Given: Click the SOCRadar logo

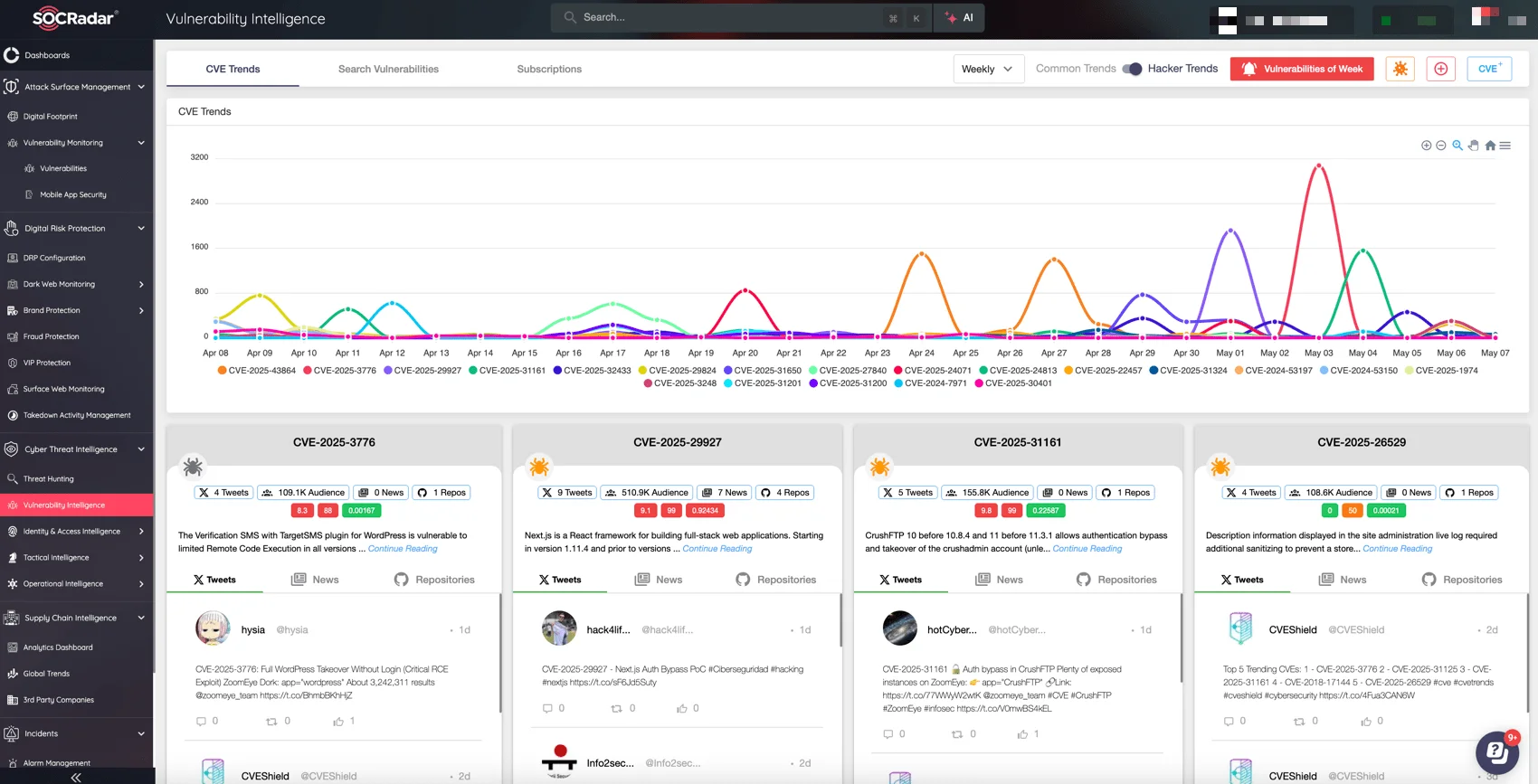Looking at the screenshot, I should [74, 18].
